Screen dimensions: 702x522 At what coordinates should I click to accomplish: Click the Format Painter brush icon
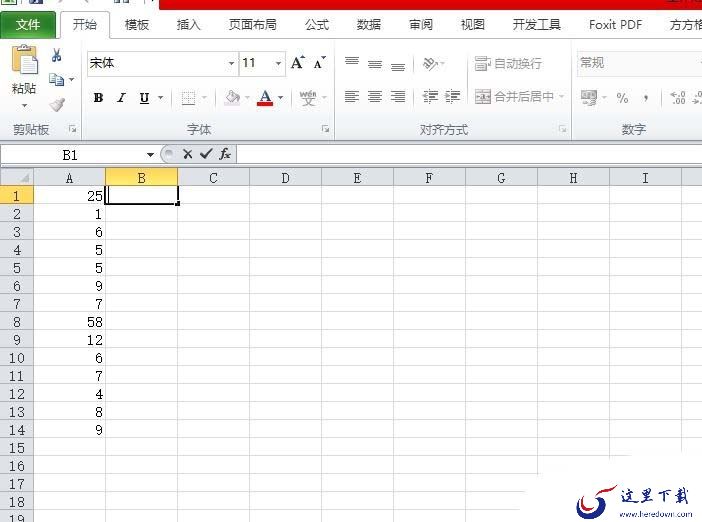point(57,105)
